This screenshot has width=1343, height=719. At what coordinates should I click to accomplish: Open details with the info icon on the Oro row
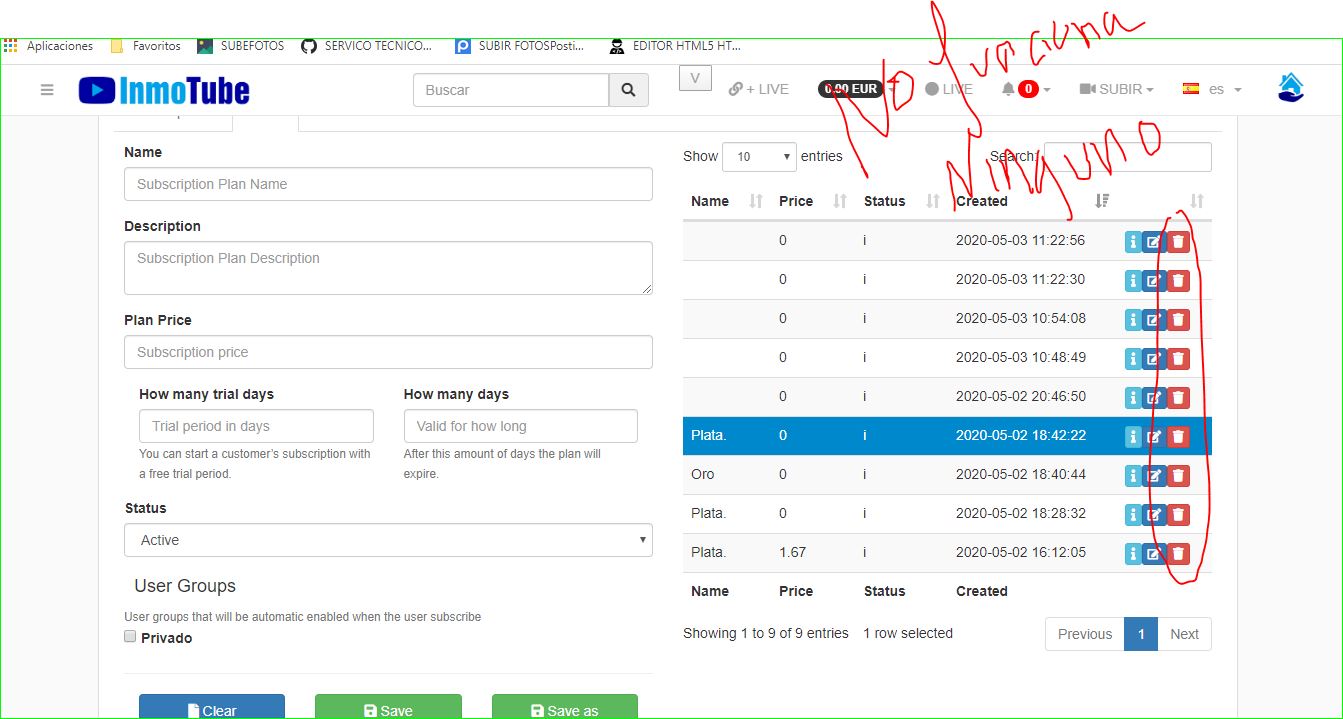point(1131,475)
